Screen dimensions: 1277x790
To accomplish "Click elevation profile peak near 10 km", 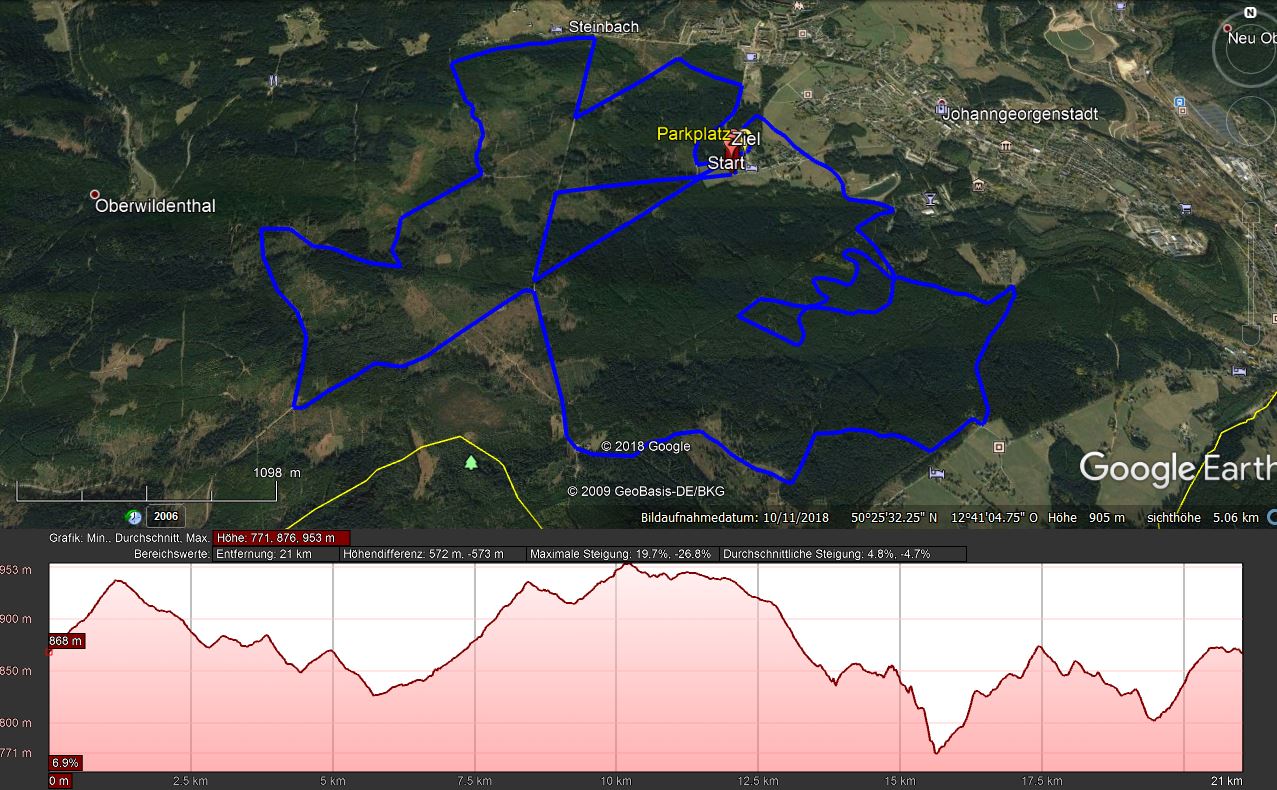I will (x=627, y=565).
